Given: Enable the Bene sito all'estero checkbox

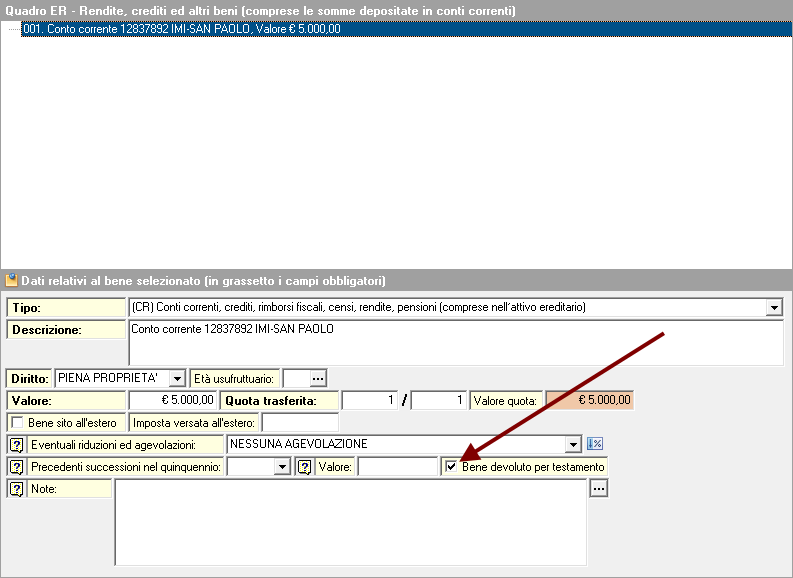Looking at the screenshot, I should (17, 423).
